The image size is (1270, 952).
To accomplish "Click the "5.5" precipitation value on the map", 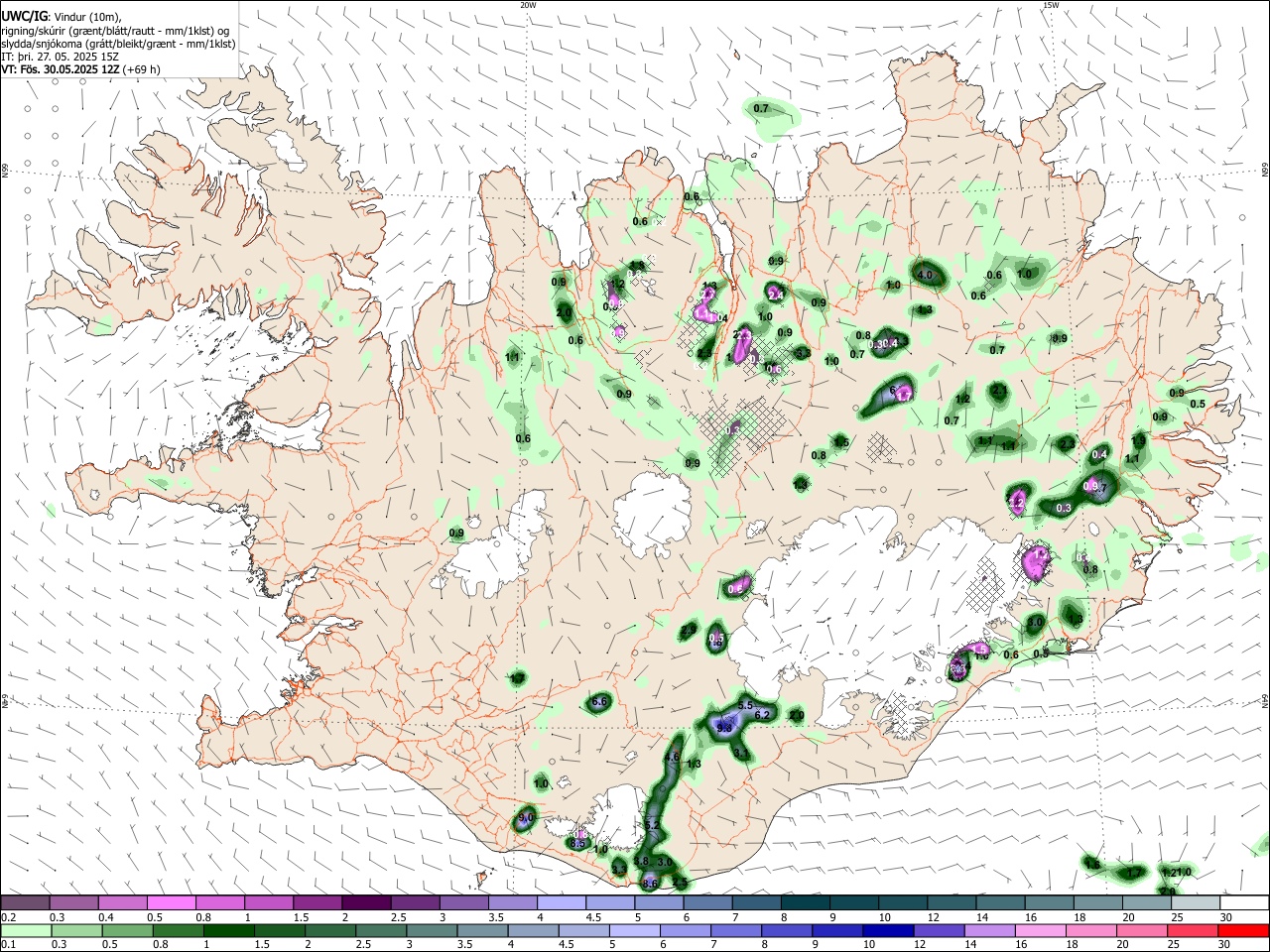I will tap(747, 705).
